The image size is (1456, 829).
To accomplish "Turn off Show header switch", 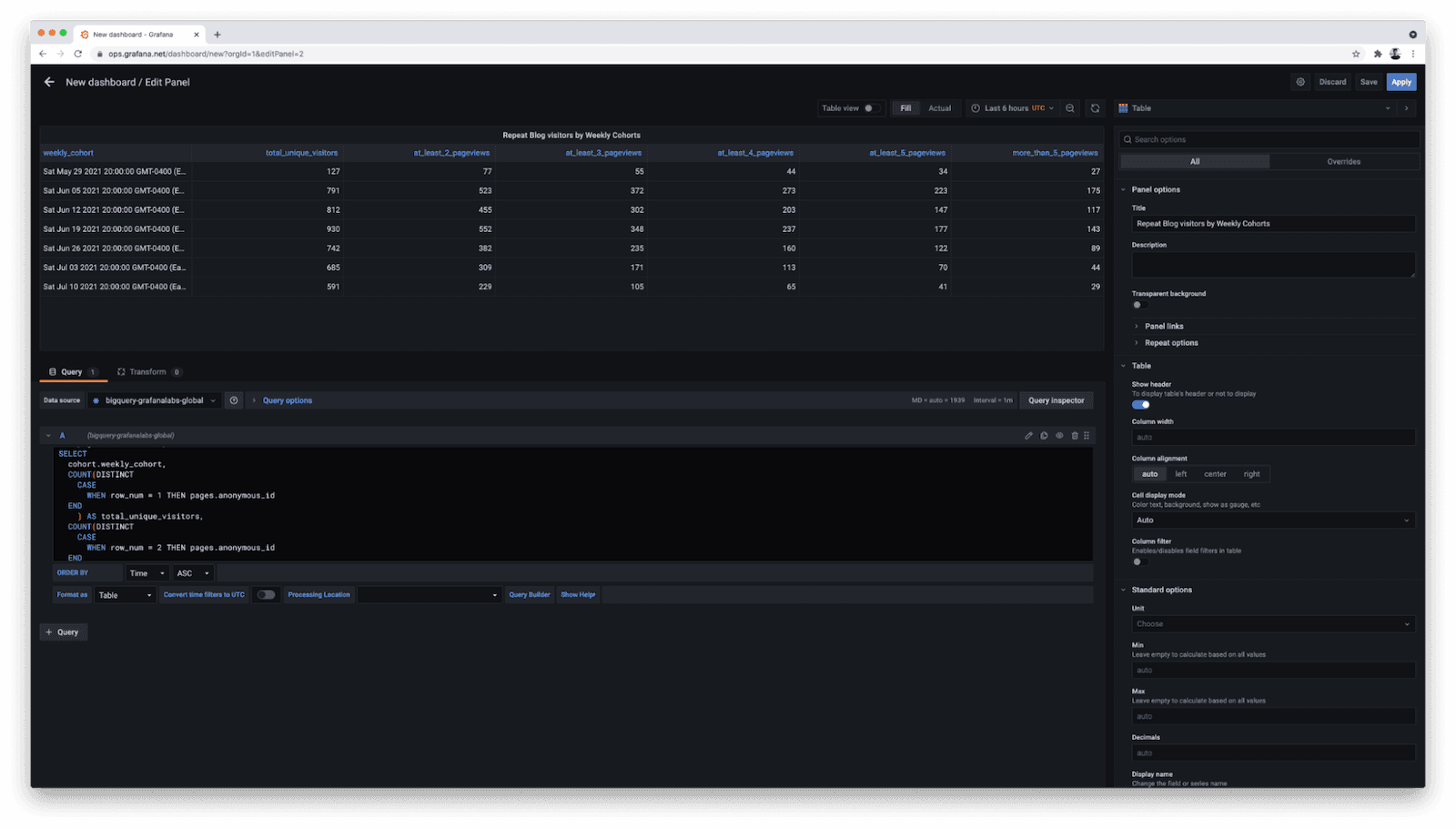I will (1141, 405).
